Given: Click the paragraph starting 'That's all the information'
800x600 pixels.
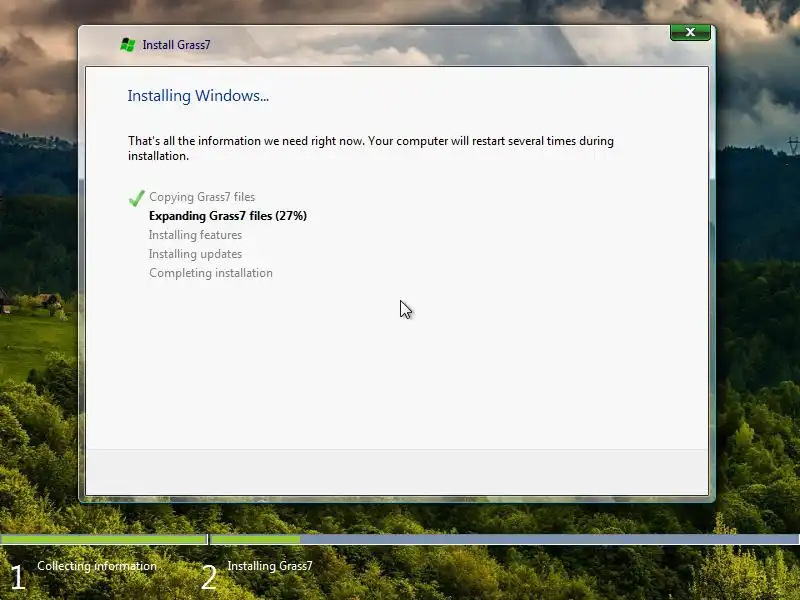Looking at the screenshot, I should 371,148.
